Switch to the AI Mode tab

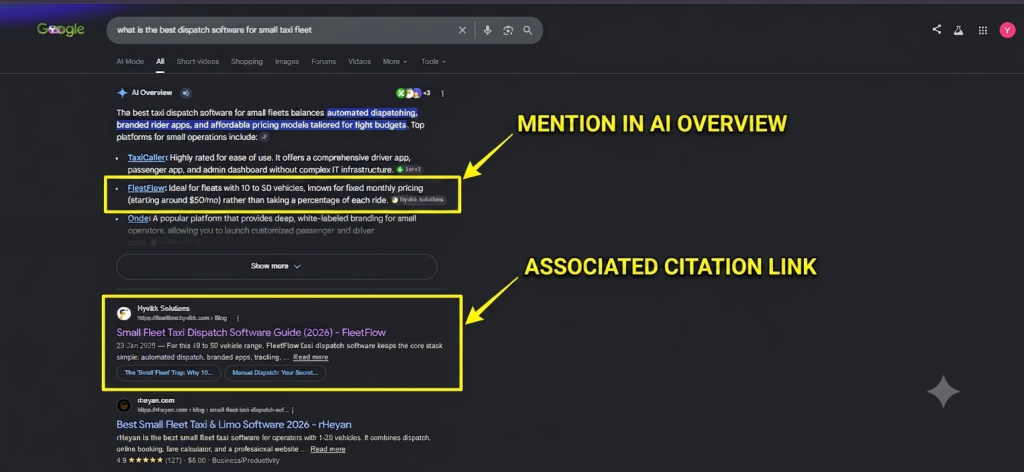130,61
